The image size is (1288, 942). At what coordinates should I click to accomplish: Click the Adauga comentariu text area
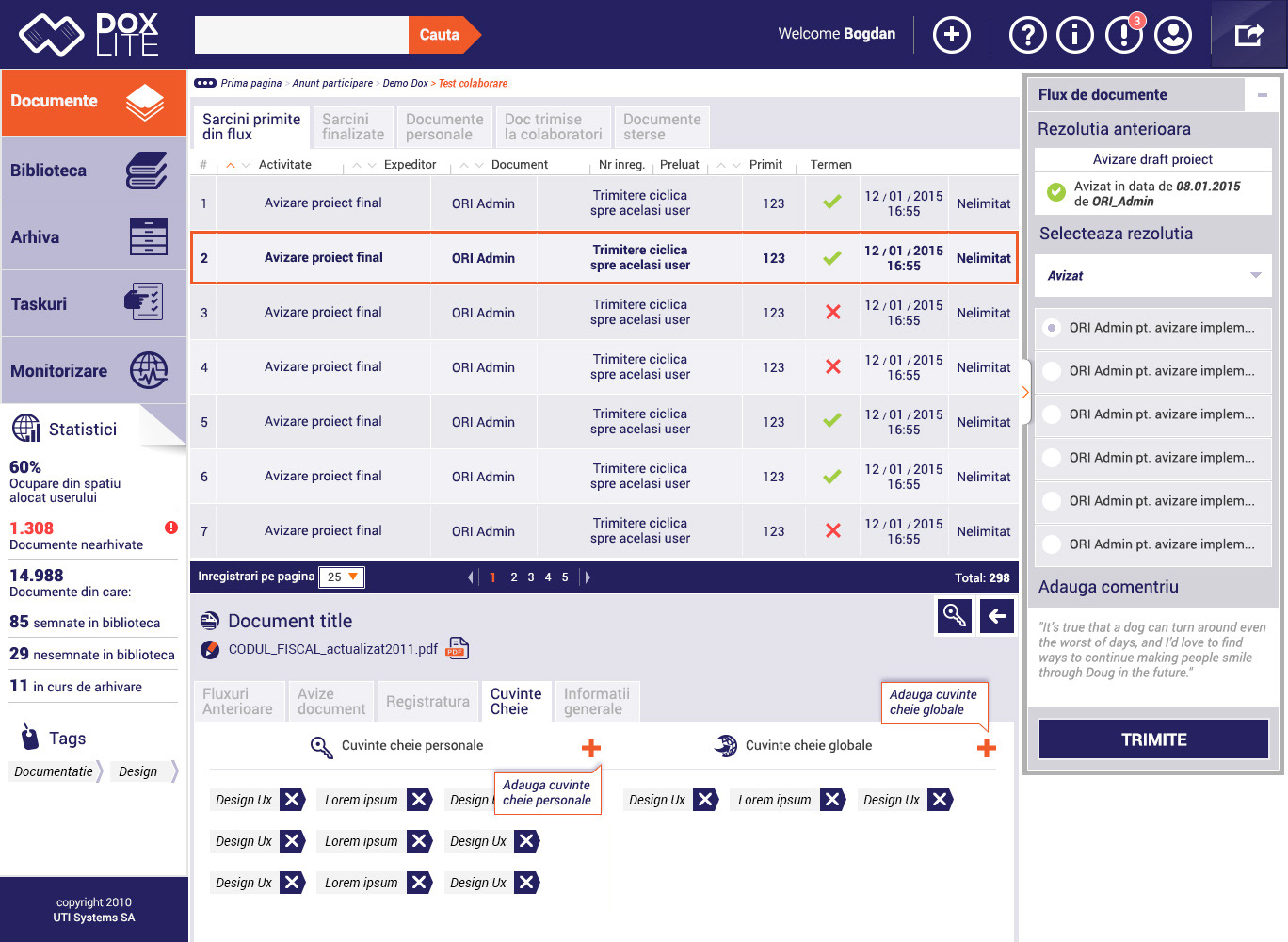tap(1153, 657)
